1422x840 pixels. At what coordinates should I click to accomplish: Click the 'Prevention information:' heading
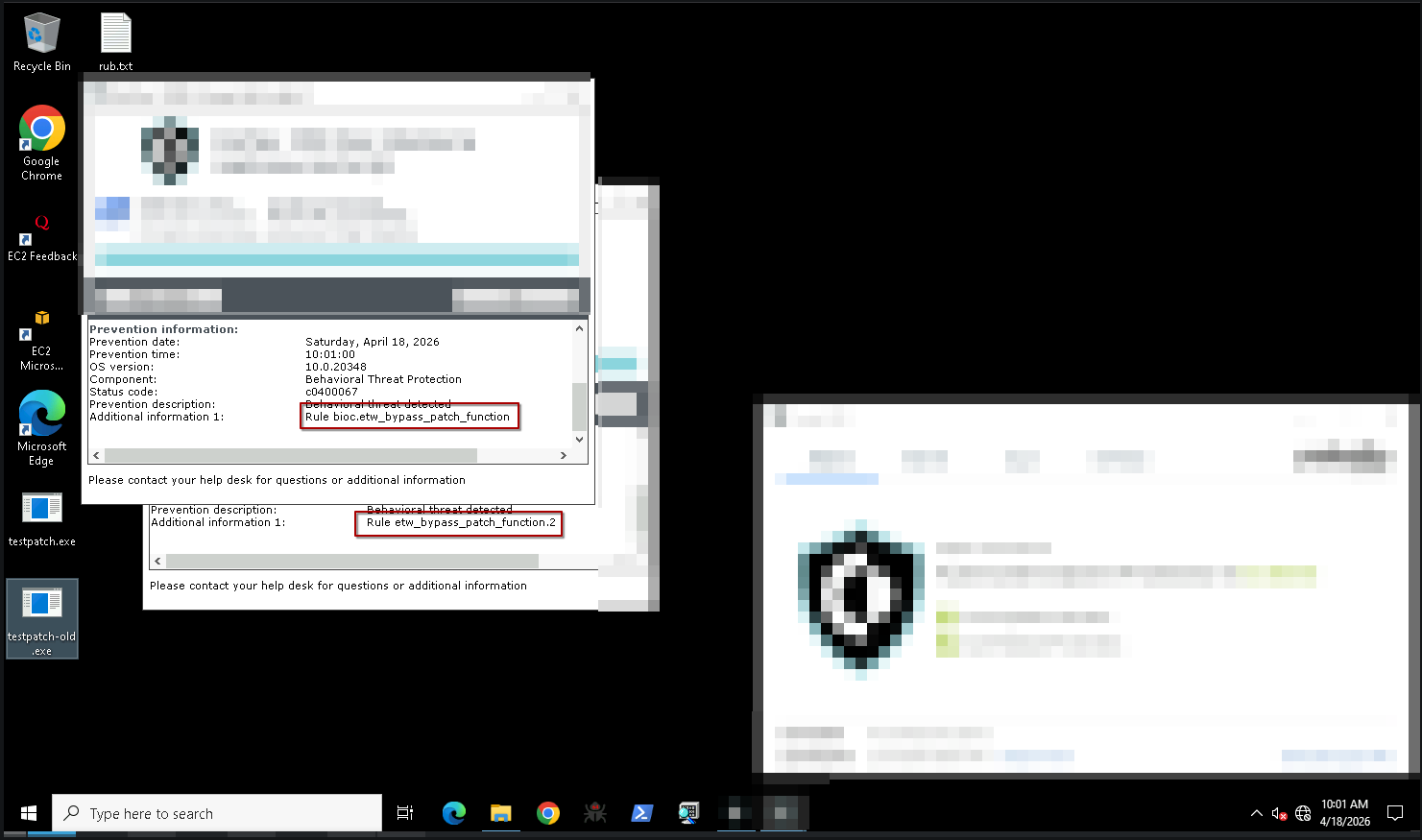tap(163, 329)
